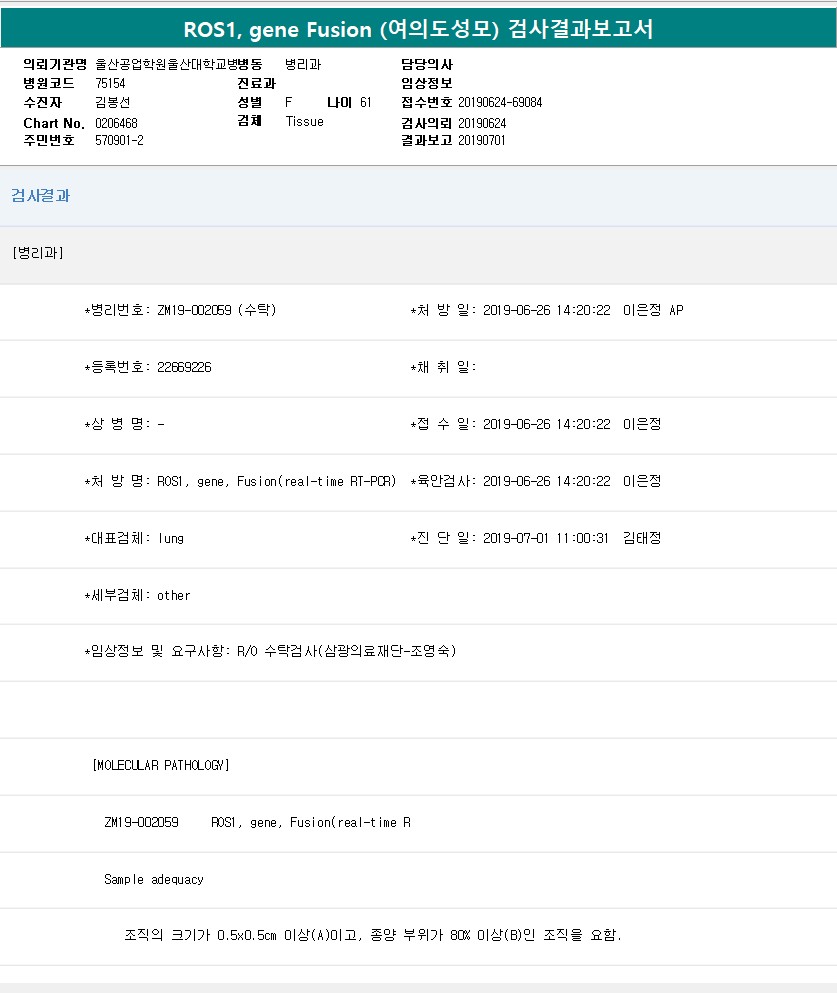Click the 임상정보 및 요구사항 line

(270, 652)
